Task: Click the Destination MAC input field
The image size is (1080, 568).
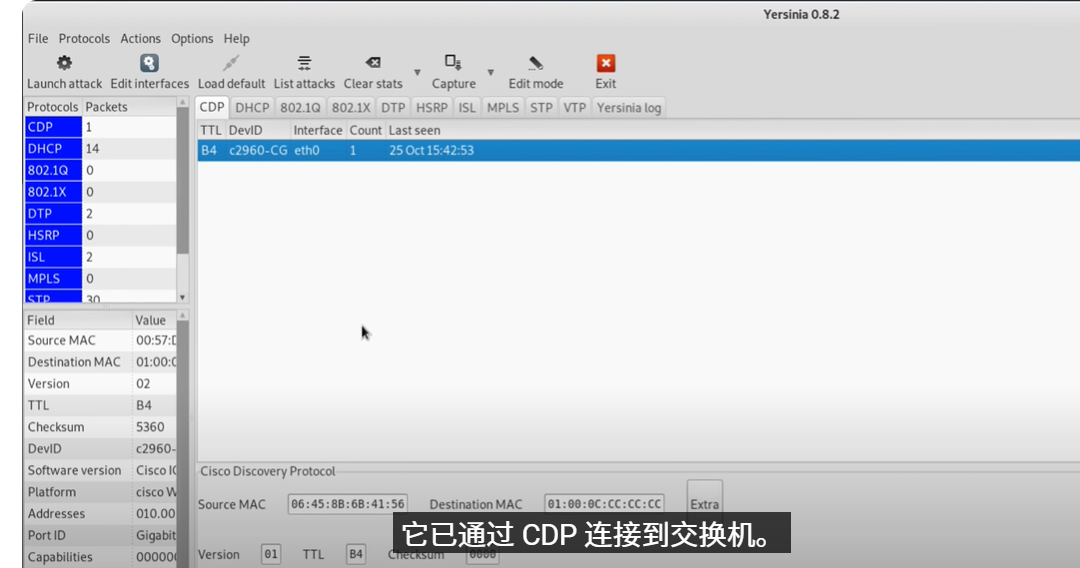Action: 604,504
